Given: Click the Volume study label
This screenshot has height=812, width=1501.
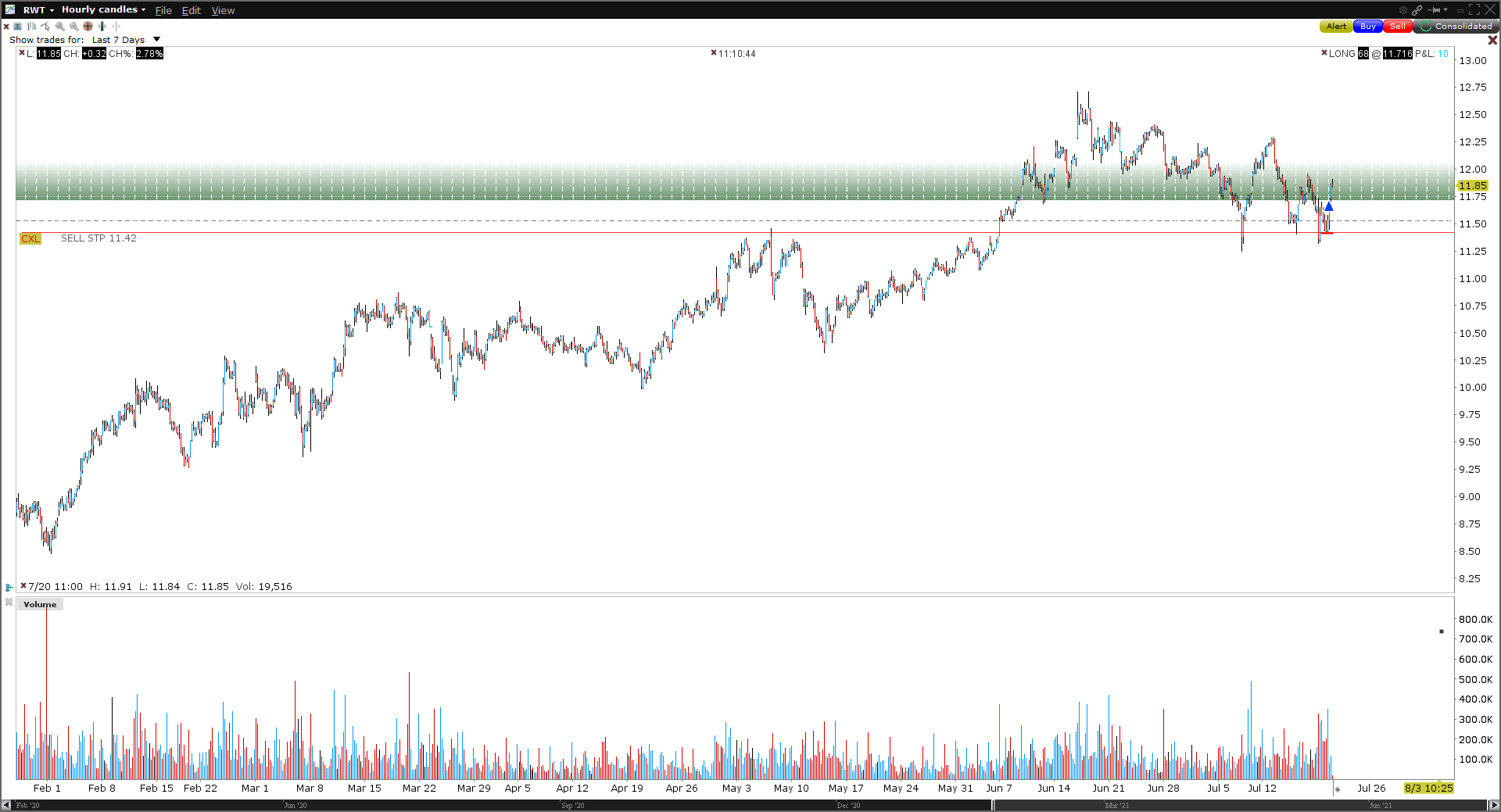Looking at the screenshot, I should [40, 605].
